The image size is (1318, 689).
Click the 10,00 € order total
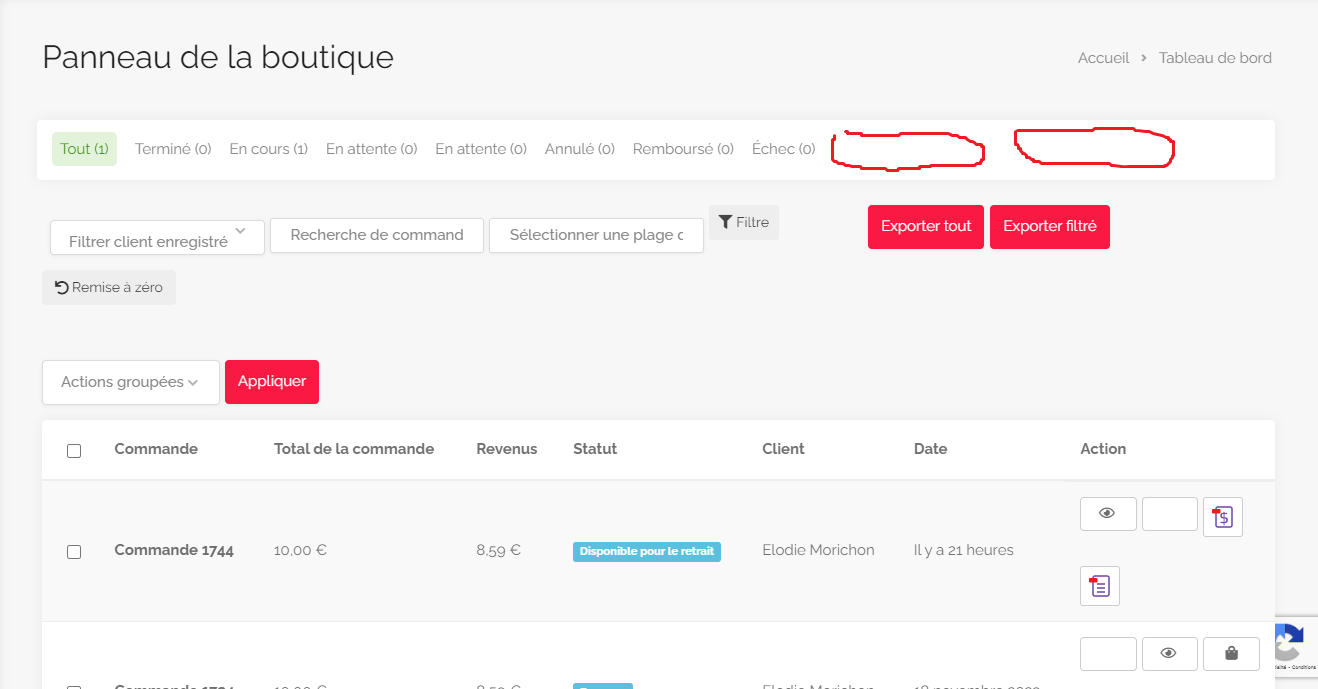pyautogui.click(x=300, y=550)
